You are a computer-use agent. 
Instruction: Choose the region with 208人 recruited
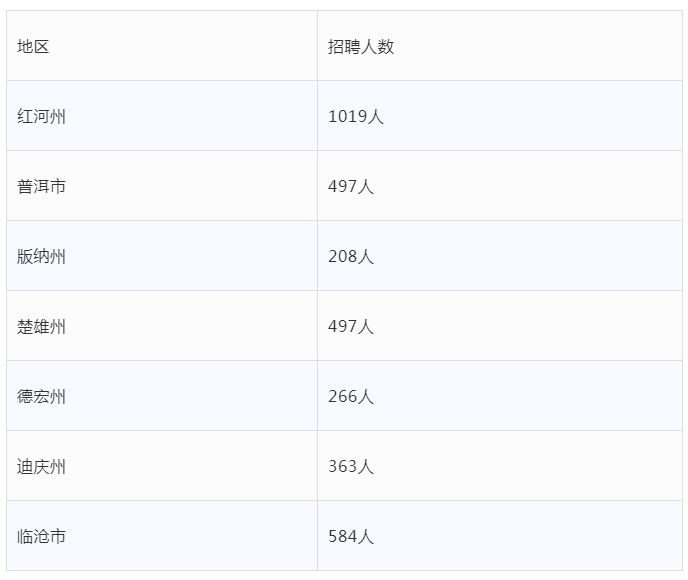coord(41,257)
